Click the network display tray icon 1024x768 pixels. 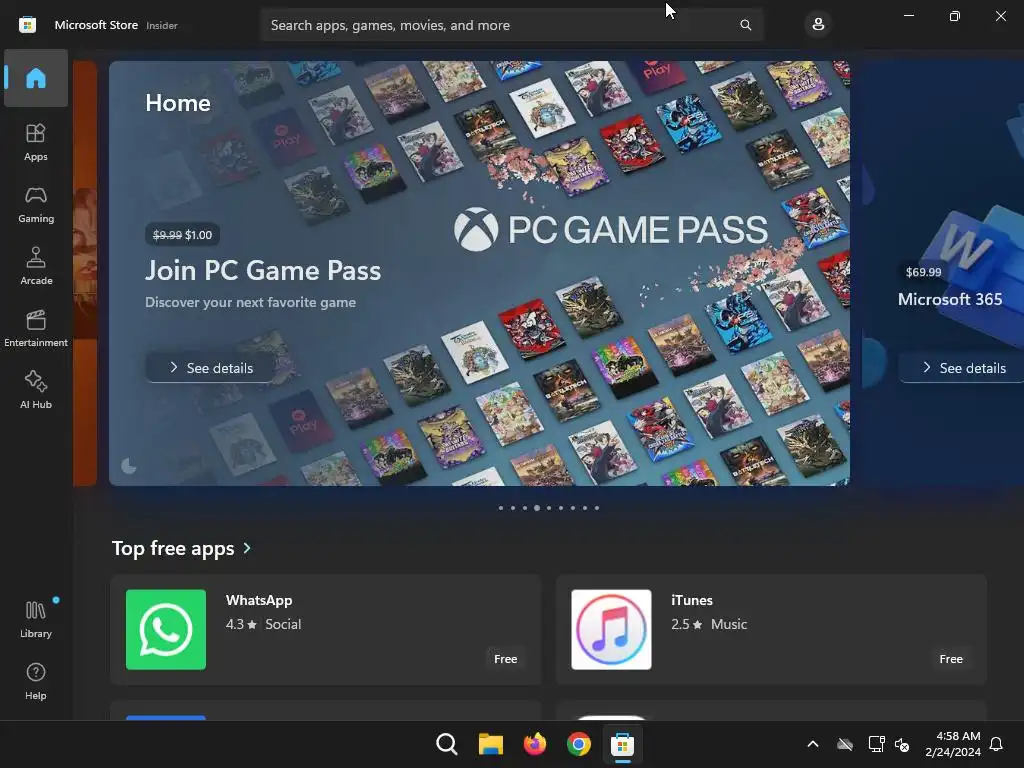click(876, 744)
